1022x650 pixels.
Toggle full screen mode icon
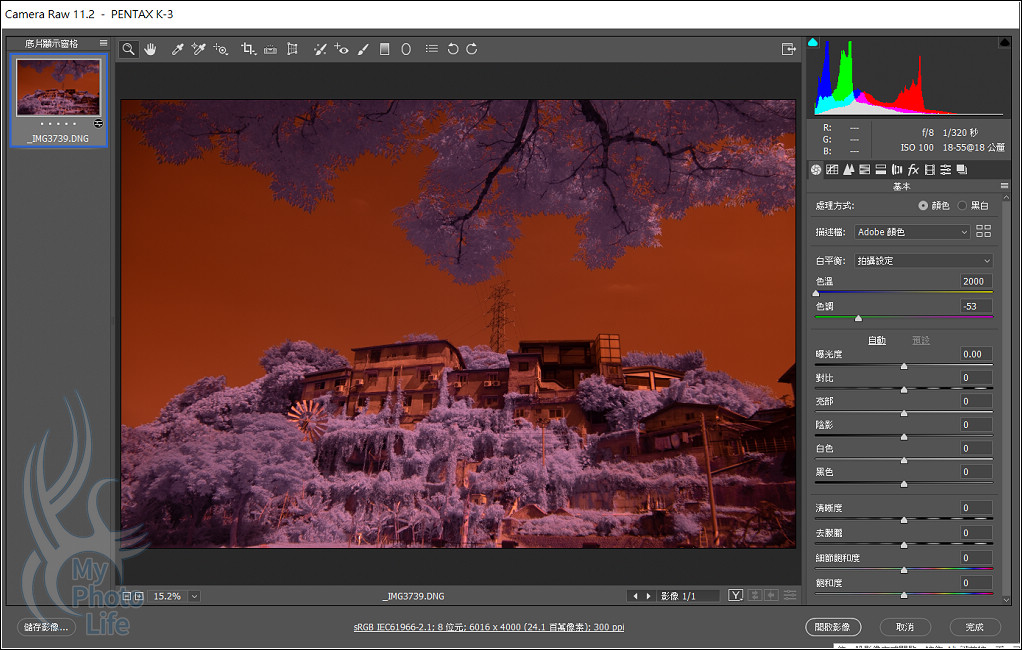pos(788,48)
